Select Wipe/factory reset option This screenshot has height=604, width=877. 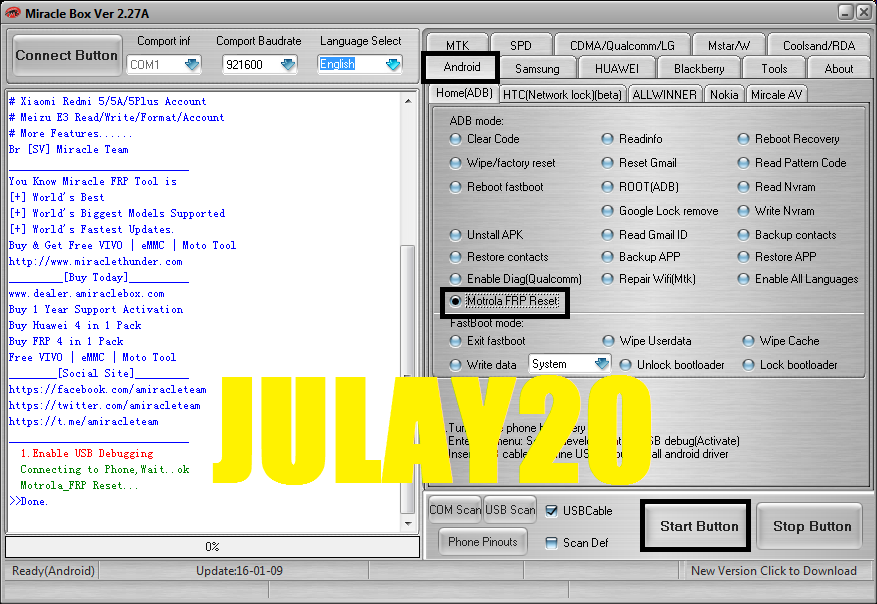(456, 163)
